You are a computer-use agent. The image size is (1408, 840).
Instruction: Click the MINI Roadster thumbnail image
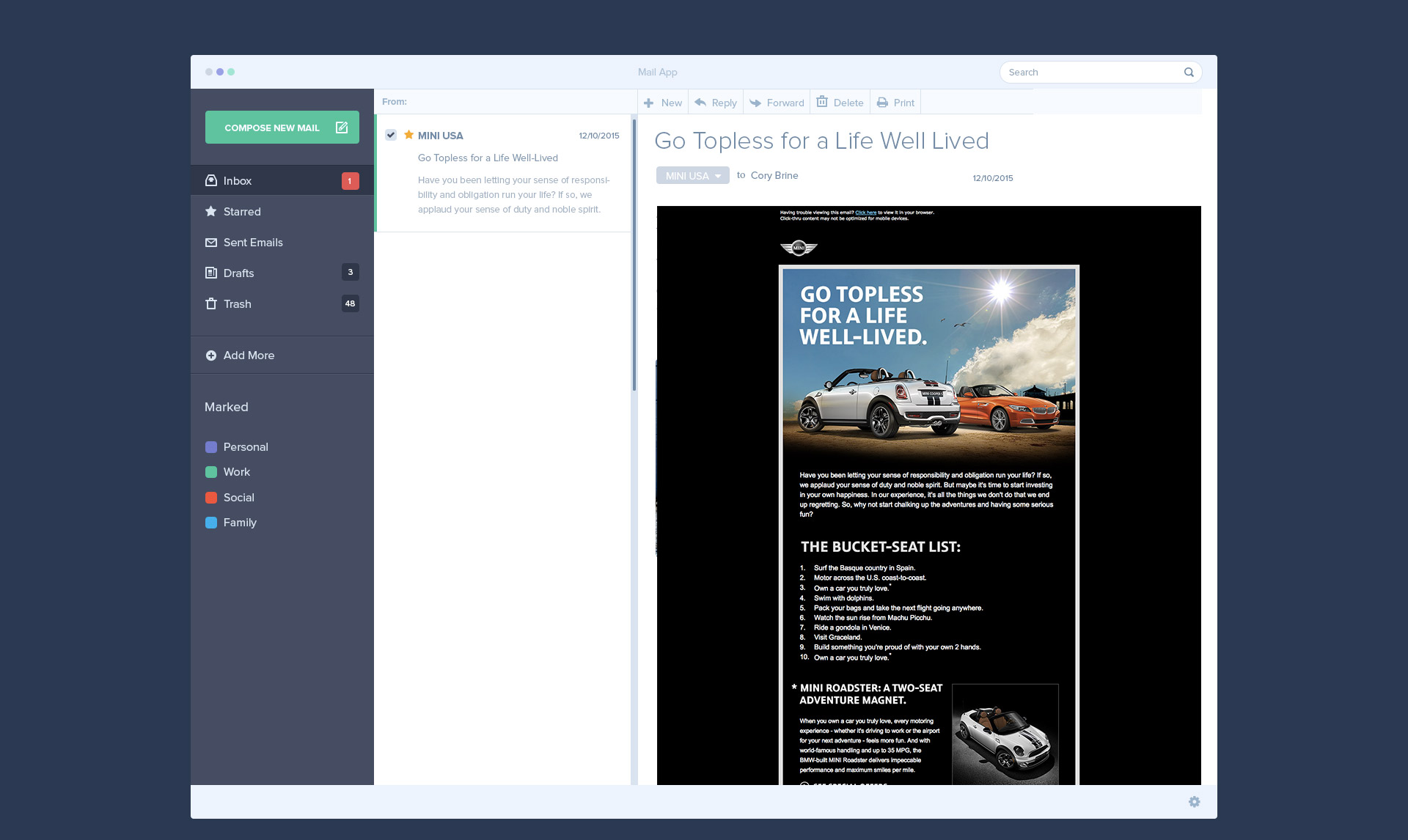click(x=1005, y=734)
